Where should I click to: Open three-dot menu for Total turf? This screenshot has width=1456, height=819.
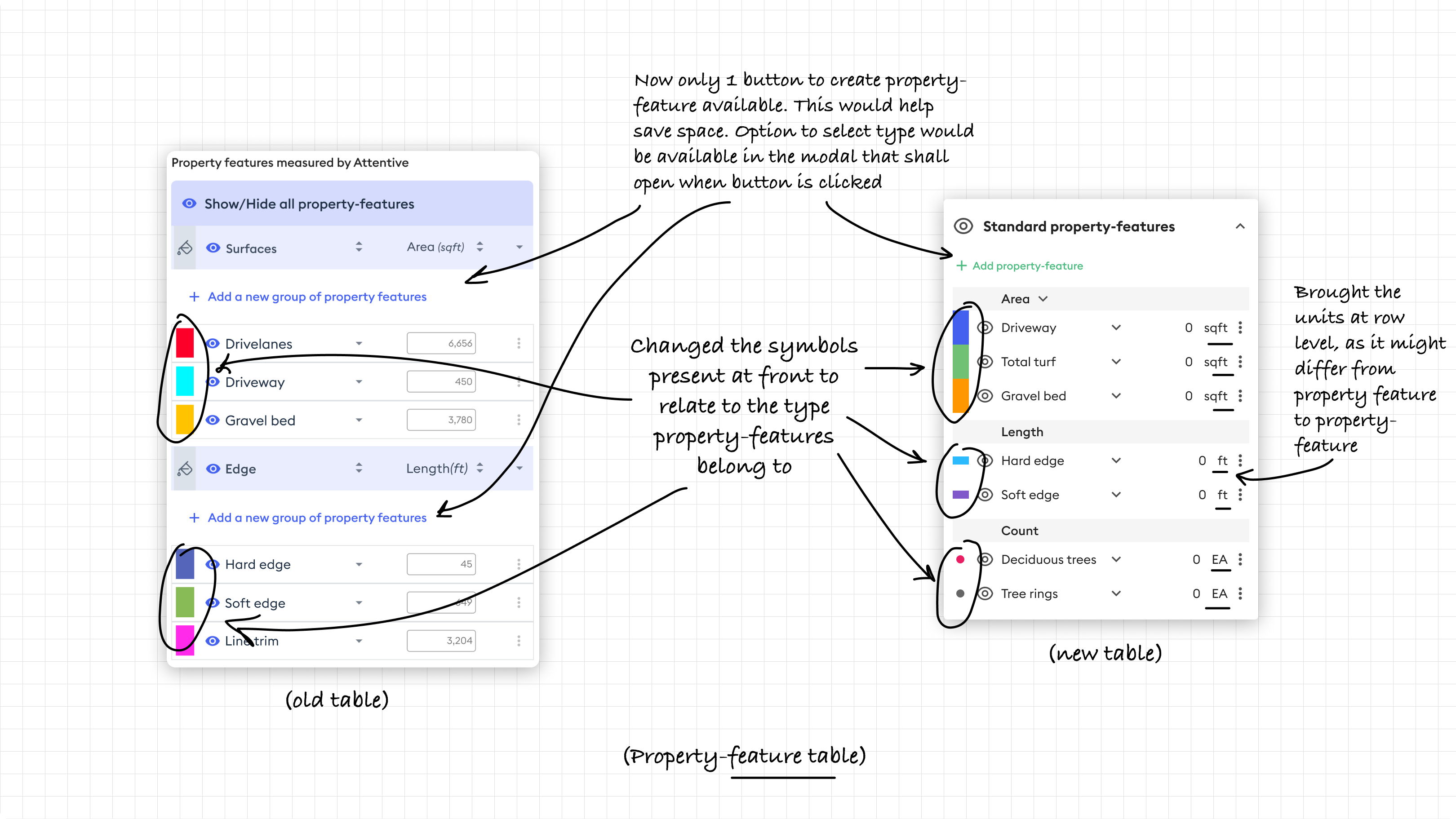coord(1240,362)
